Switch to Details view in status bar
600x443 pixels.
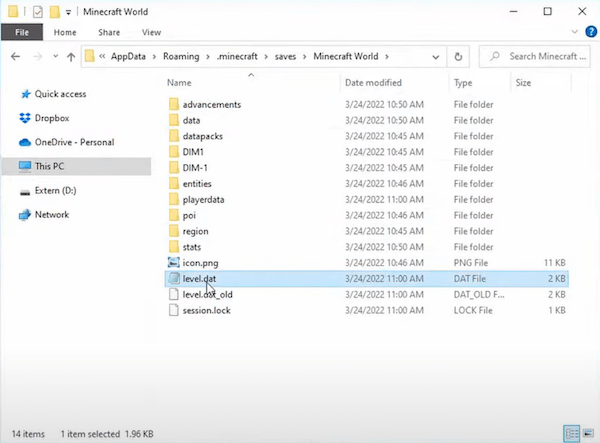click(572, 434)
